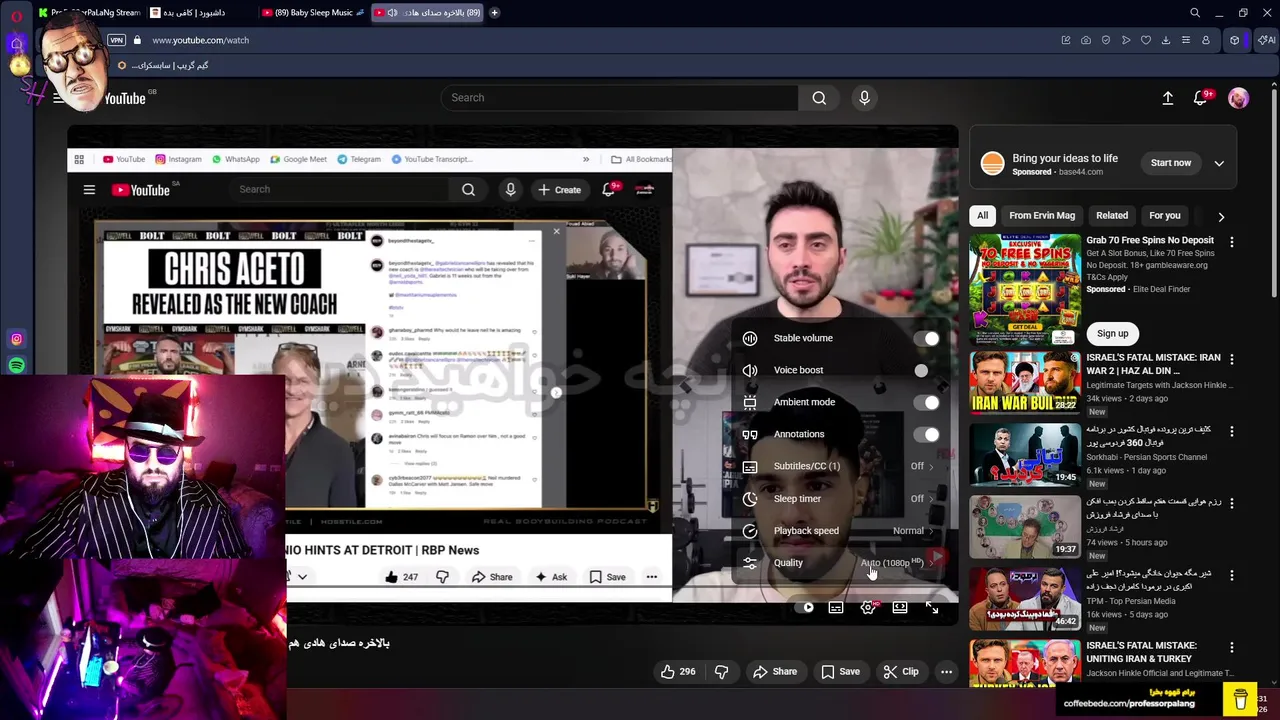
Task: Switch to theater mode icon
Action: coord(900,607)
